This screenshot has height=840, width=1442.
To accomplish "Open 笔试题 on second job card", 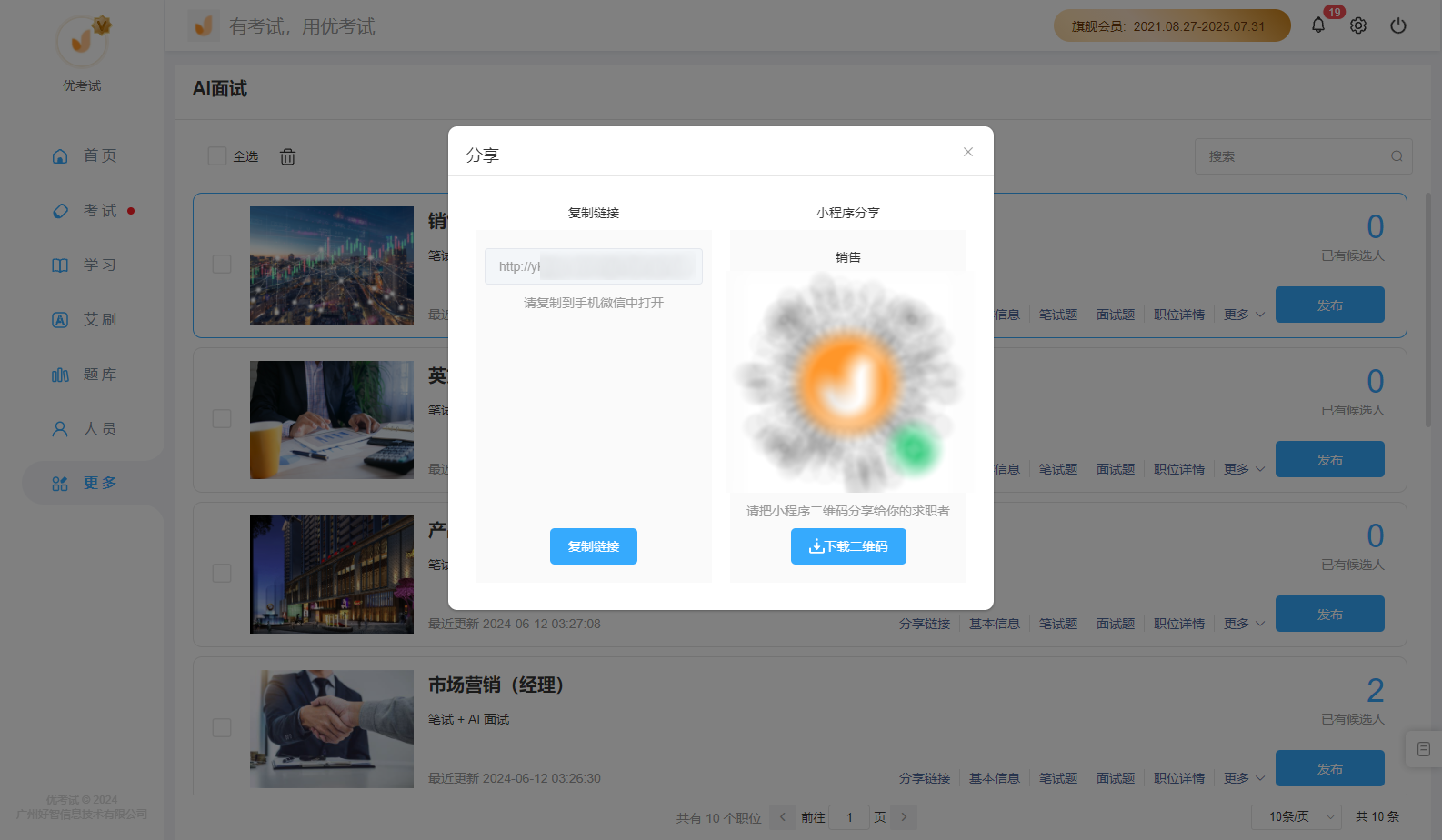I will 1058,469.
